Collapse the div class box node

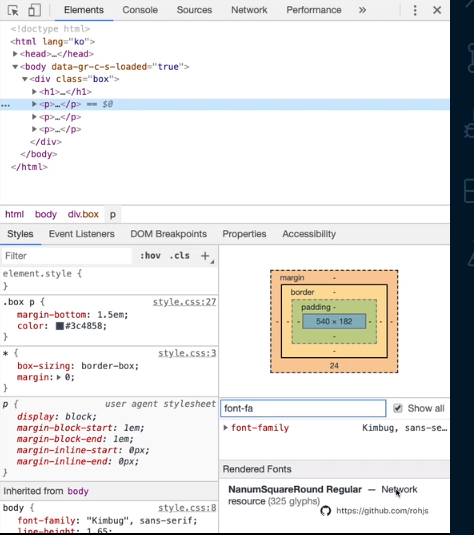click(25, 79)
